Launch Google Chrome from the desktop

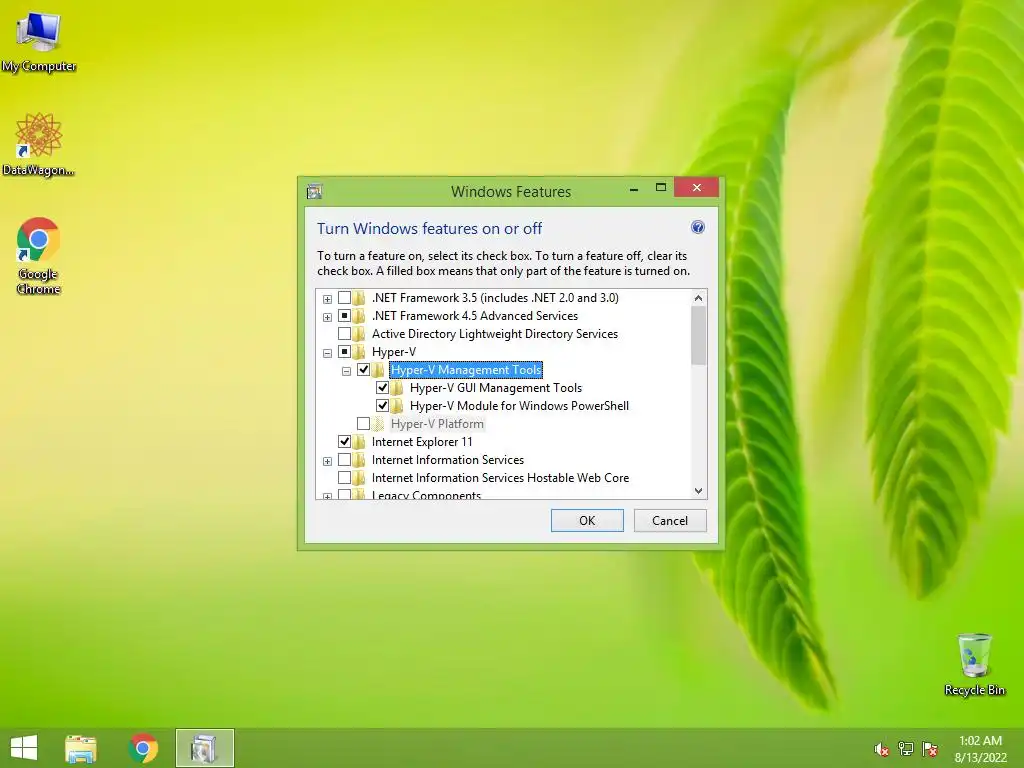[x=39, y=255]
